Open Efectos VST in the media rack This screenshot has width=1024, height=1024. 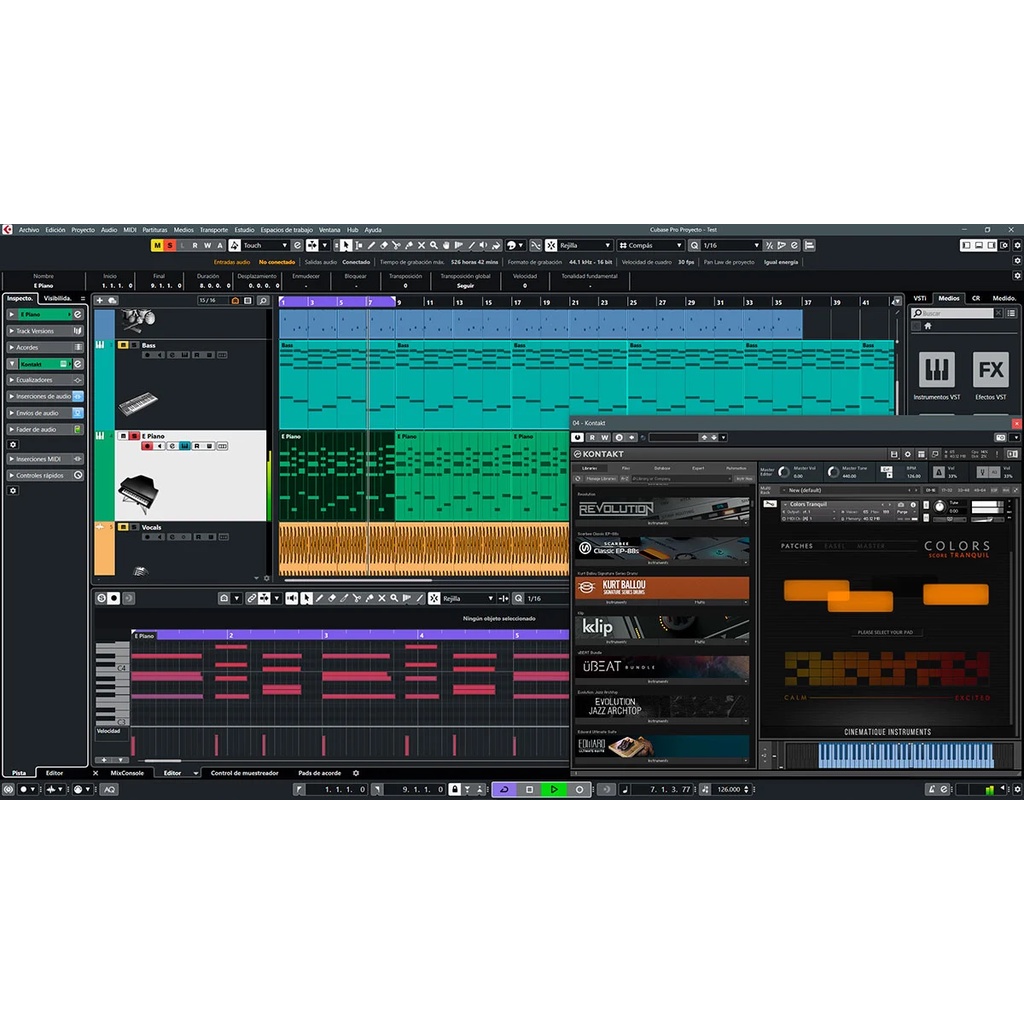[x=990, y=377]
